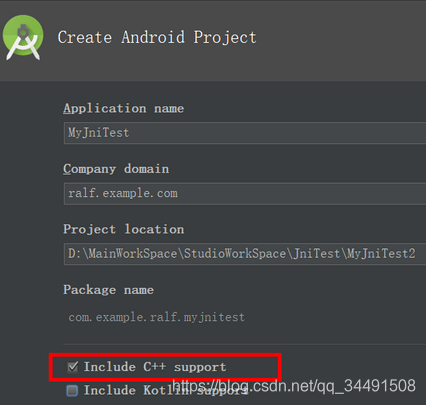Click the package value com.example.ralf.myjnitest
This screenshot has height=405, width=426.
click(x=157, y=317)
